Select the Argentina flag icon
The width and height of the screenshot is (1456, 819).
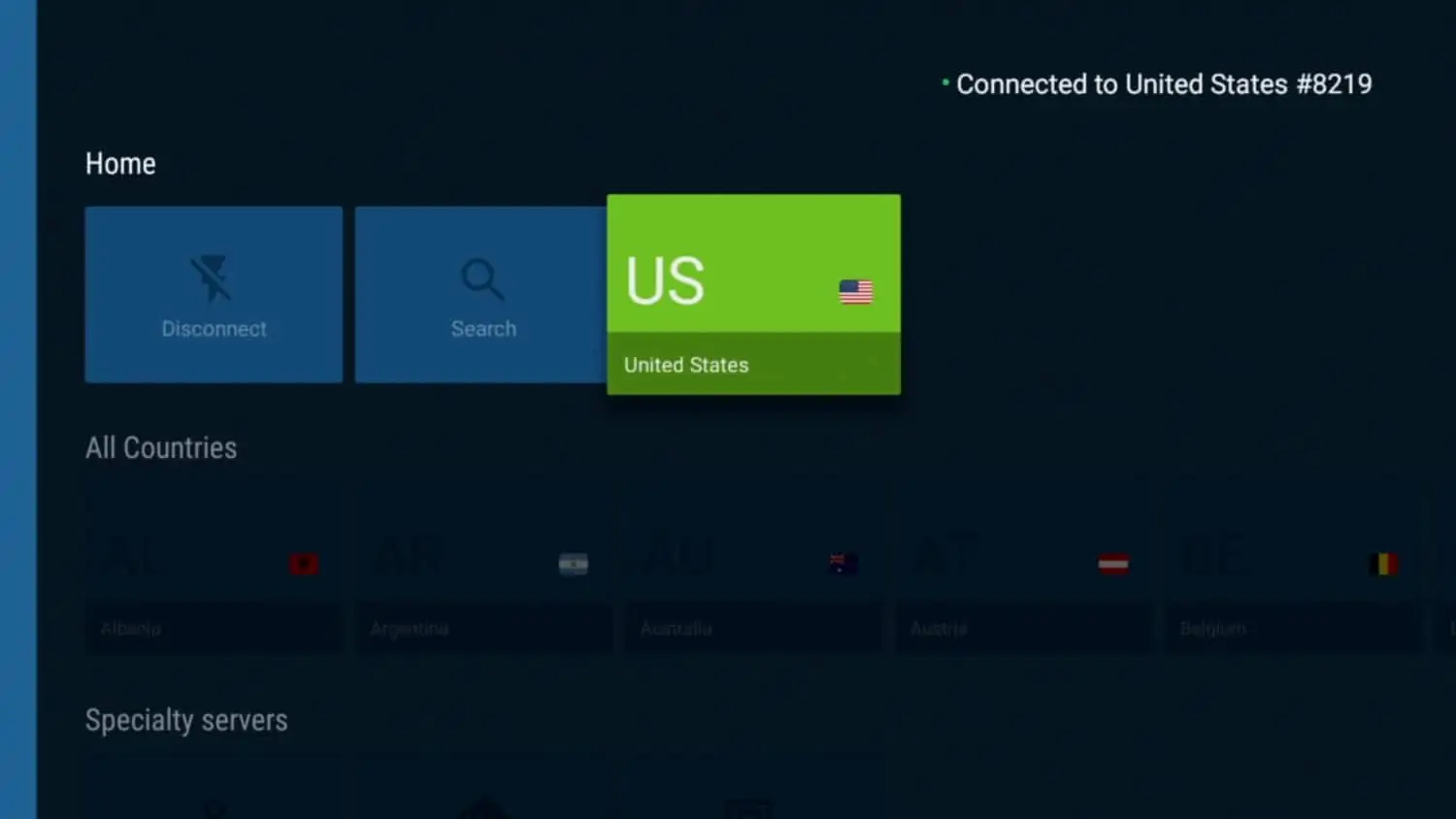pyautogui.click(x=574, y=564)
